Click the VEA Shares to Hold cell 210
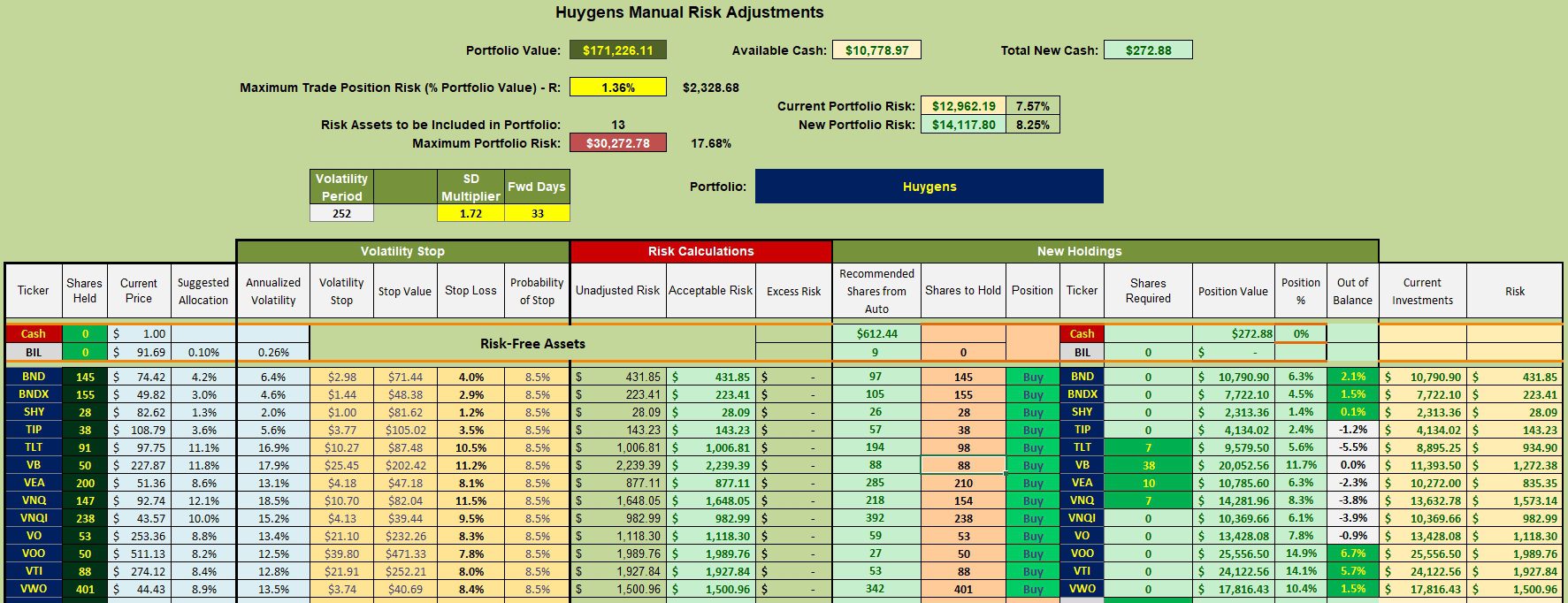Screen dimensions: 1568x603 coord(963,483)
